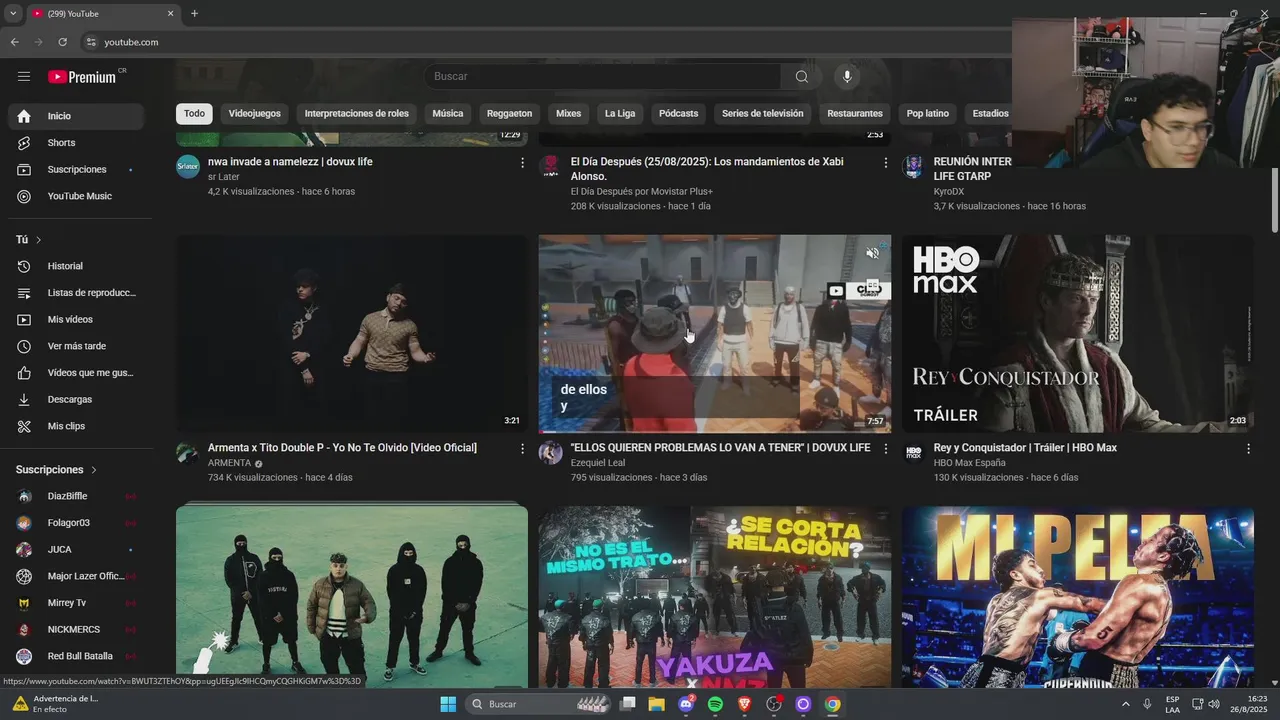The height and width of the screenshot is (720, 1280).
Task: Show hidden system tray icons
Action: pyautogui.click(x=1126, y=704)
